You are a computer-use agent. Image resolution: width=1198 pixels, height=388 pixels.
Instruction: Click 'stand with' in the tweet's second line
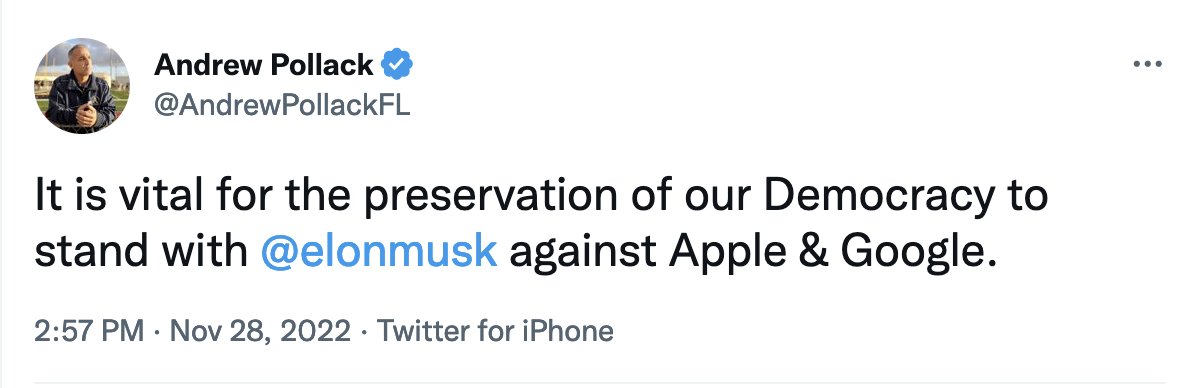(141, 253)
